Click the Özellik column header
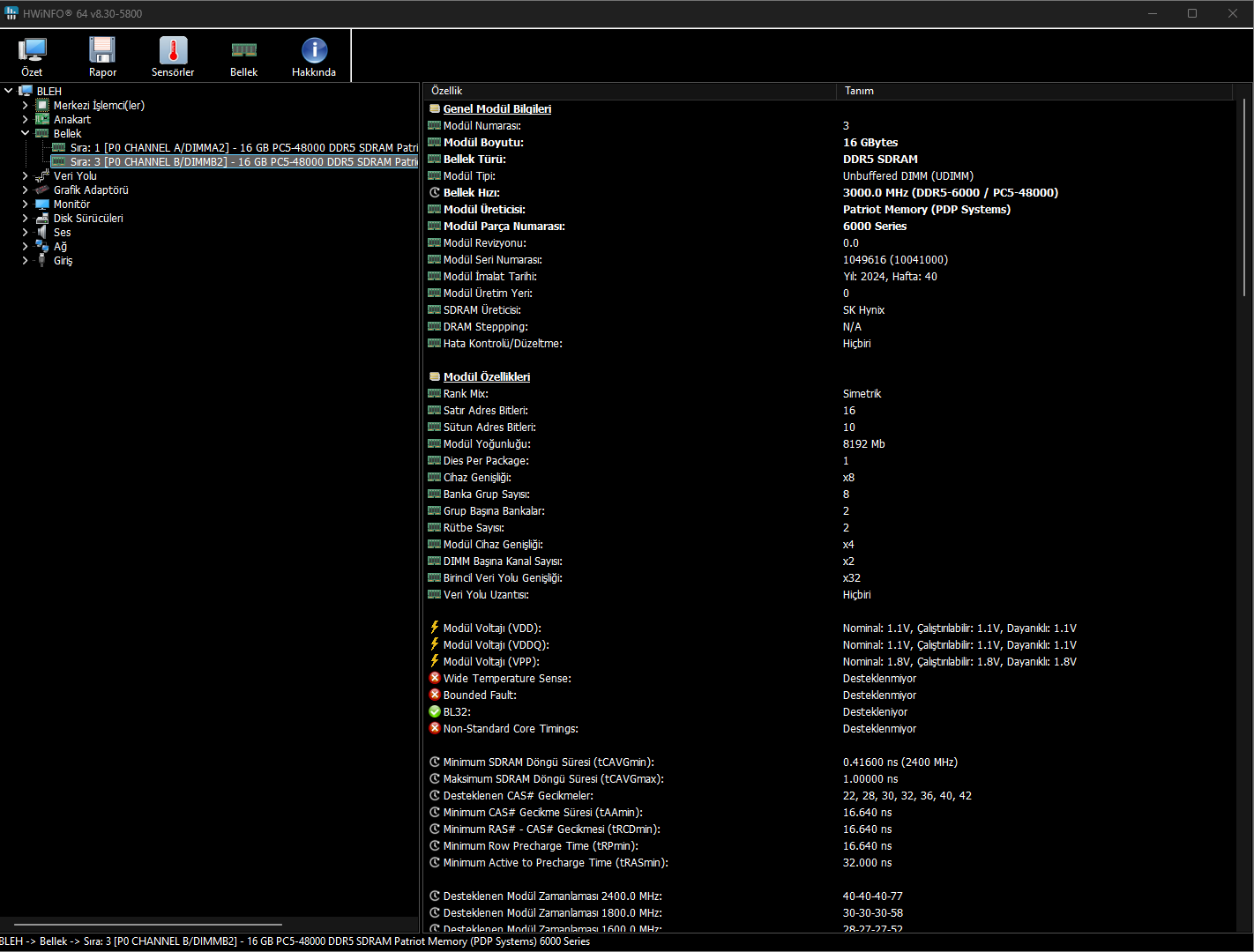1254x952 pixels. [630, 91]
